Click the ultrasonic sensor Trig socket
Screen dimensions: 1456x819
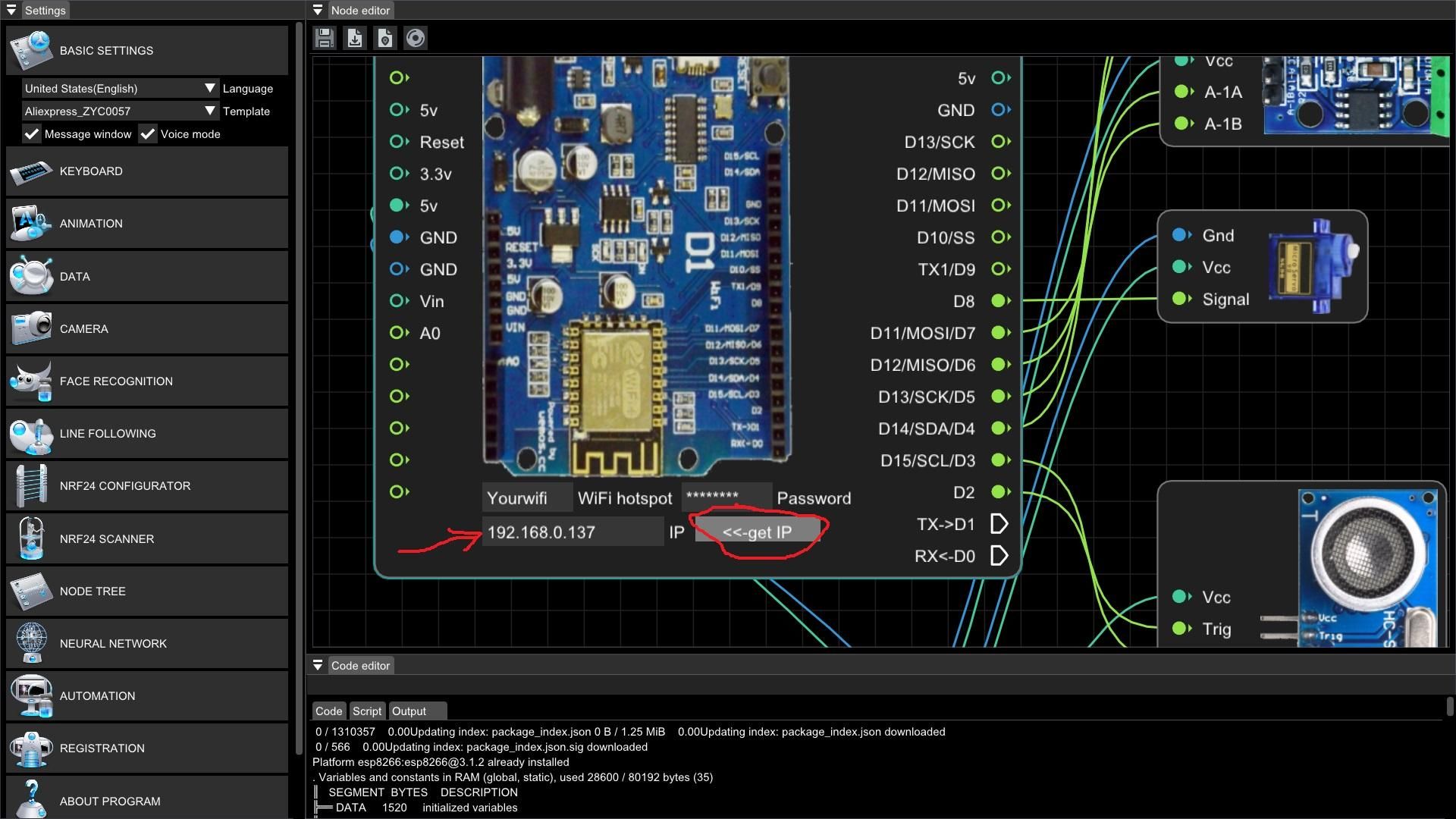[1181, 629]
